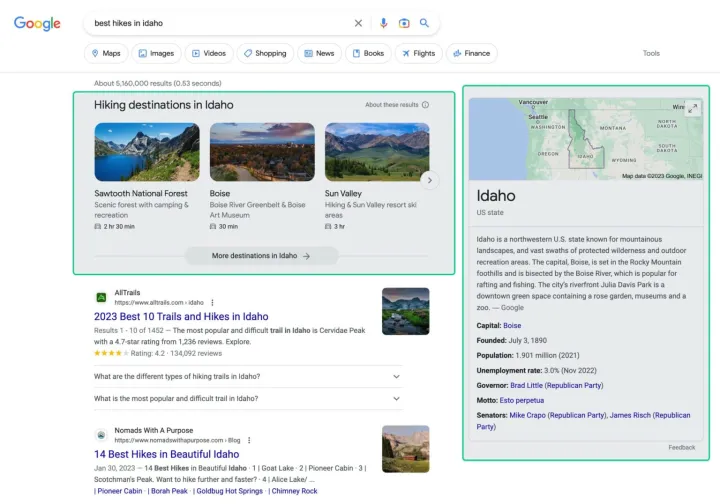Start voice search with microphone icon
The width and height of the screenshot is (720, 504).
click(x=383, y=23)
